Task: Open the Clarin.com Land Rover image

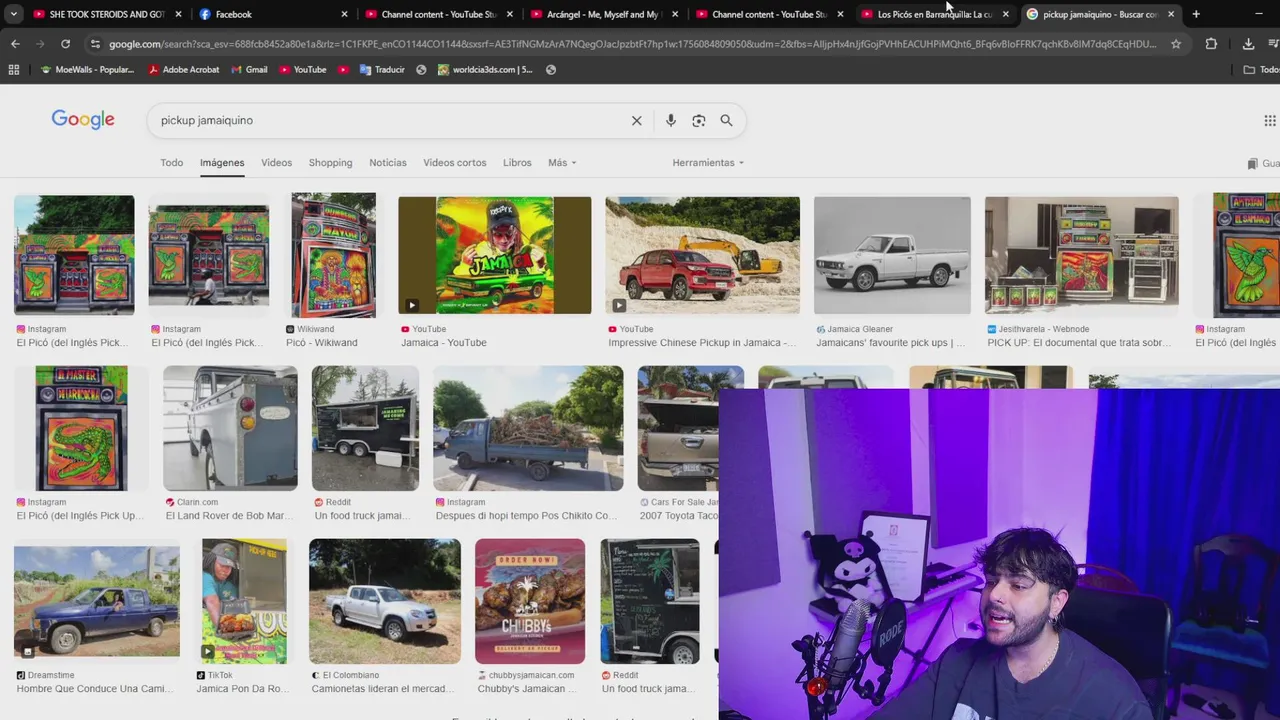Action: [x=230, y=428]
